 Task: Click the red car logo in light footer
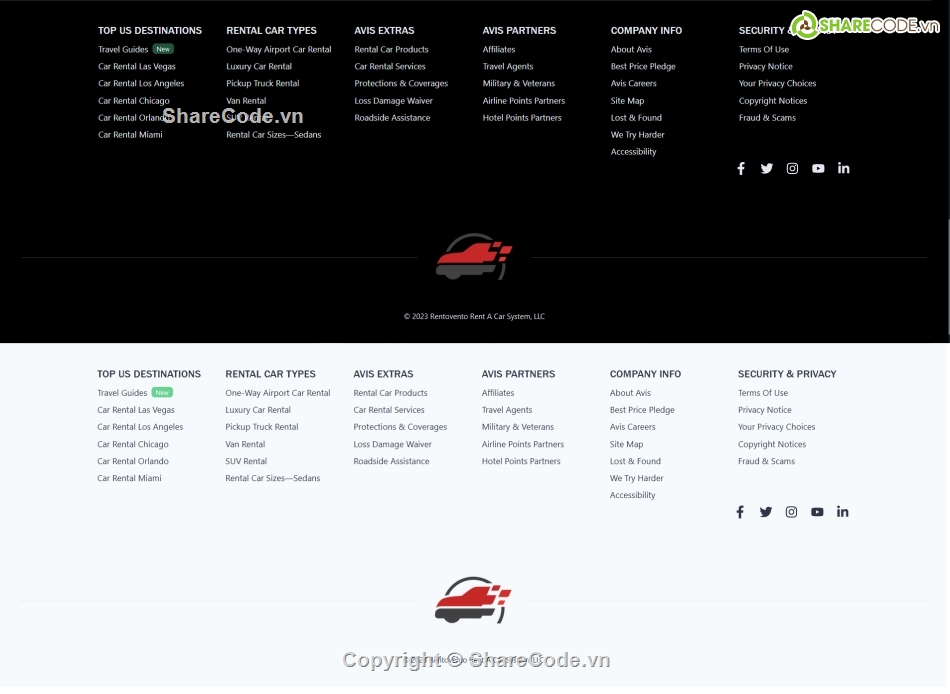473,600
